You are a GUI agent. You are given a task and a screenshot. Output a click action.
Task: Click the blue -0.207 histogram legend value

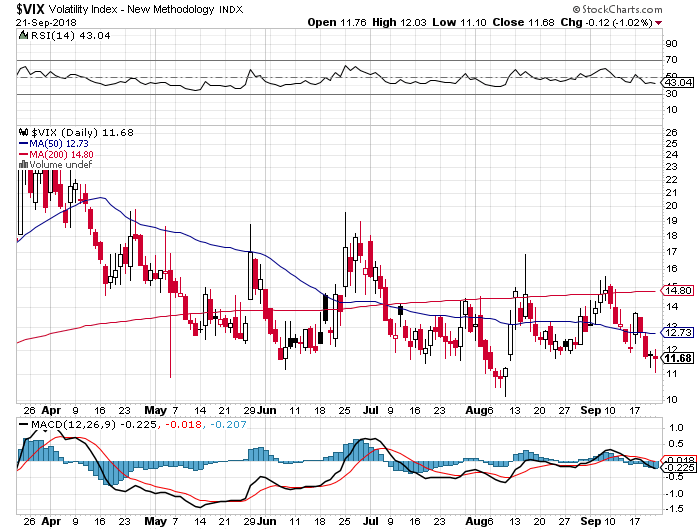coord(228,425)
